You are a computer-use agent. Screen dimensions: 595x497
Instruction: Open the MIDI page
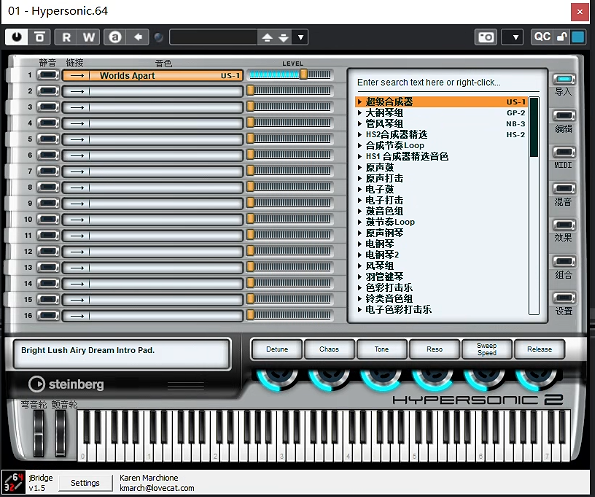(564, 152)
